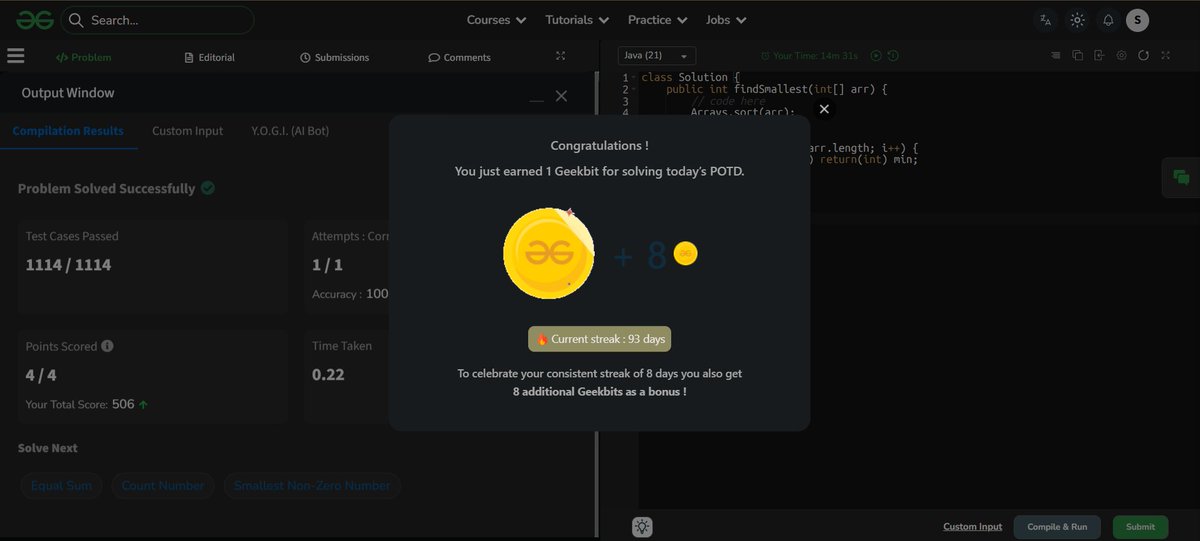
Task: Click the findSmallest method signature line
Action: pyautogui.click(x=777, y=89)
